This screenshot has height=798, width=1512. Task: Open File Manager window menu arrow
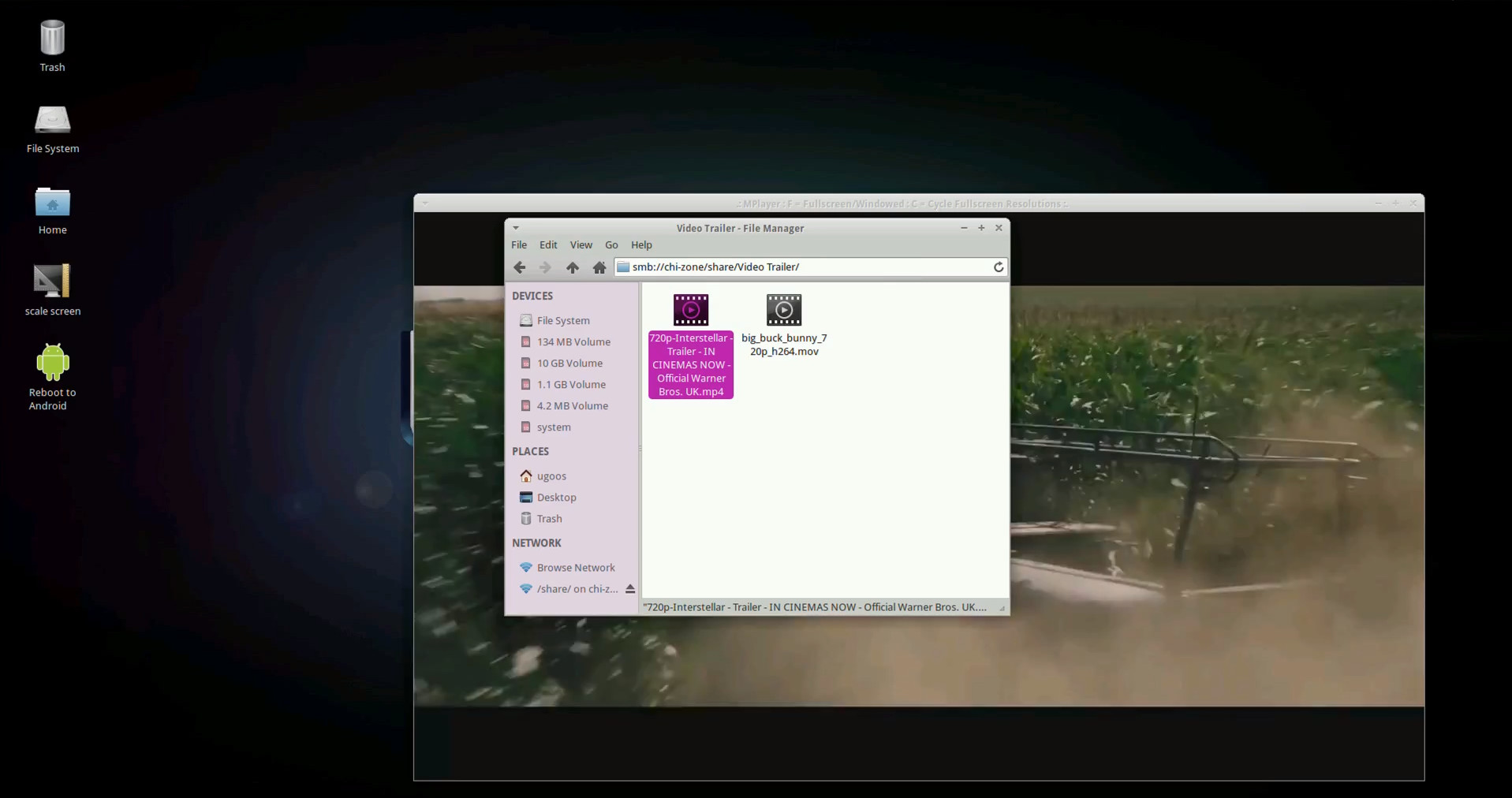tap(516, 228)
